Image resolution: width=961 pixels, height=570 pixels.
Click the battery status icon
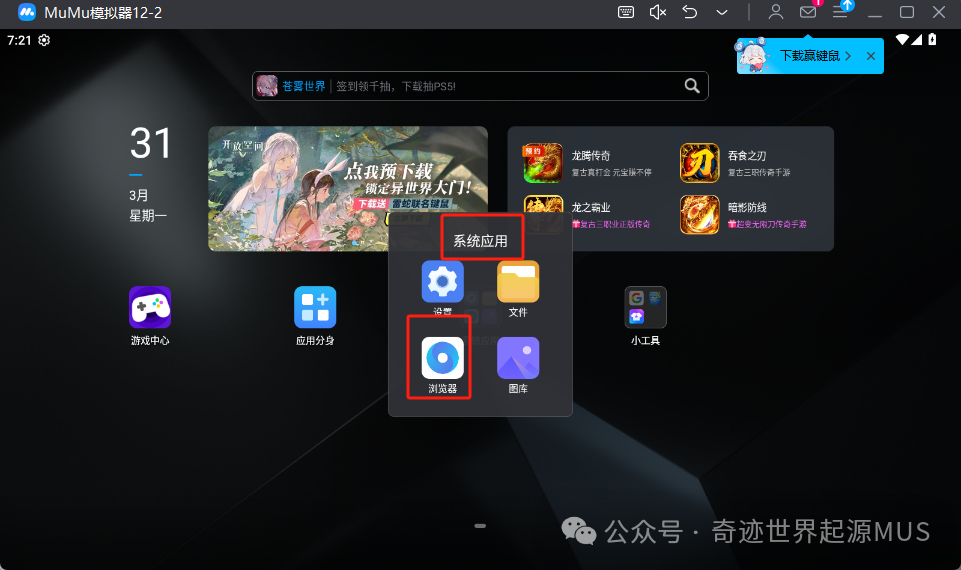click(932, 40)
